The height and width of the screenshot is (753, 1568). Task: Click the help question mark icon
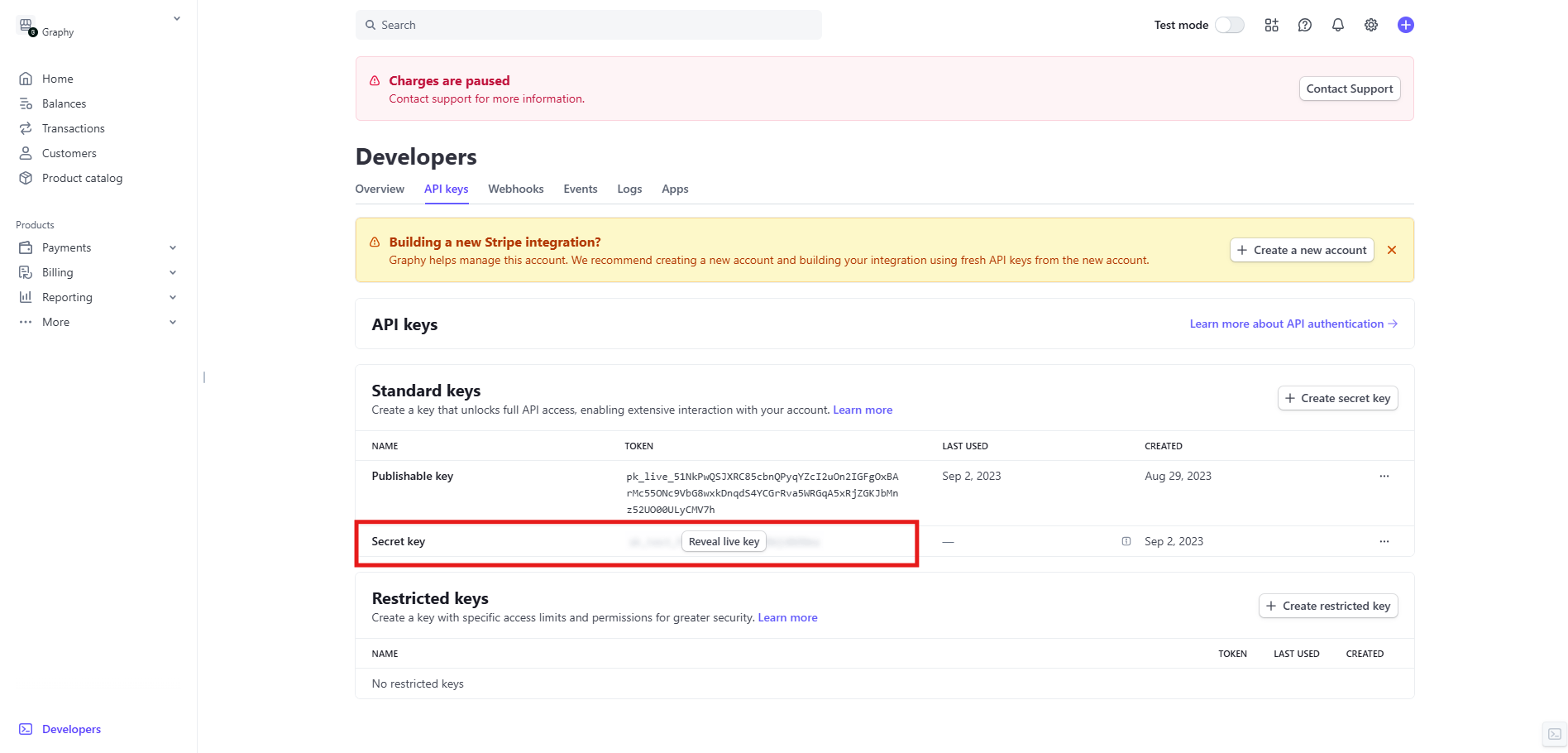1304,25
